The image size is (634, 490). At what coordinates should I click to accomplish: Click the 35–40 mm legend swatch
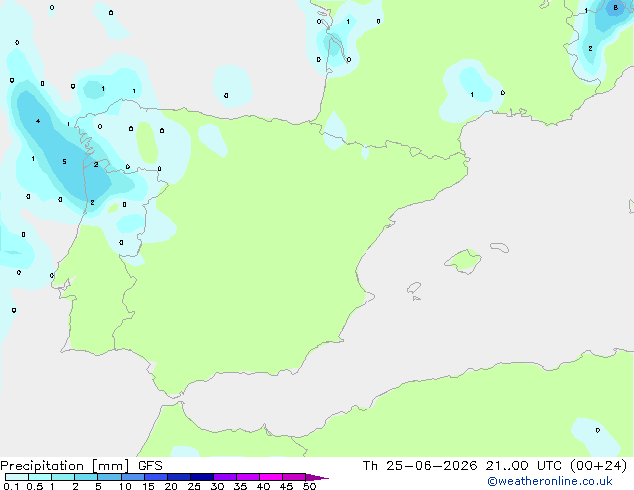(248, 477)
